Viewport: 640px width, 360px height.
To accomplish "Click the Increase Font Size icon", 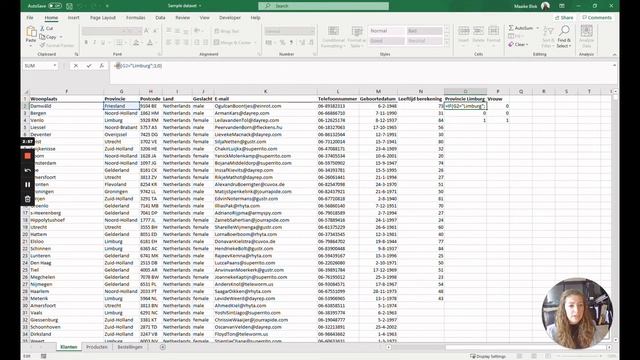I will click(147, 31).
